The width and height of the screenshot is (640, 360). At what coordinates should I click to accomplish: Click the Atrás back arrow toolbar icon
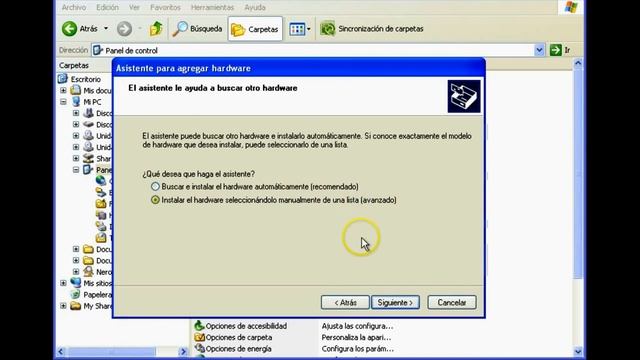pos(69,29)
